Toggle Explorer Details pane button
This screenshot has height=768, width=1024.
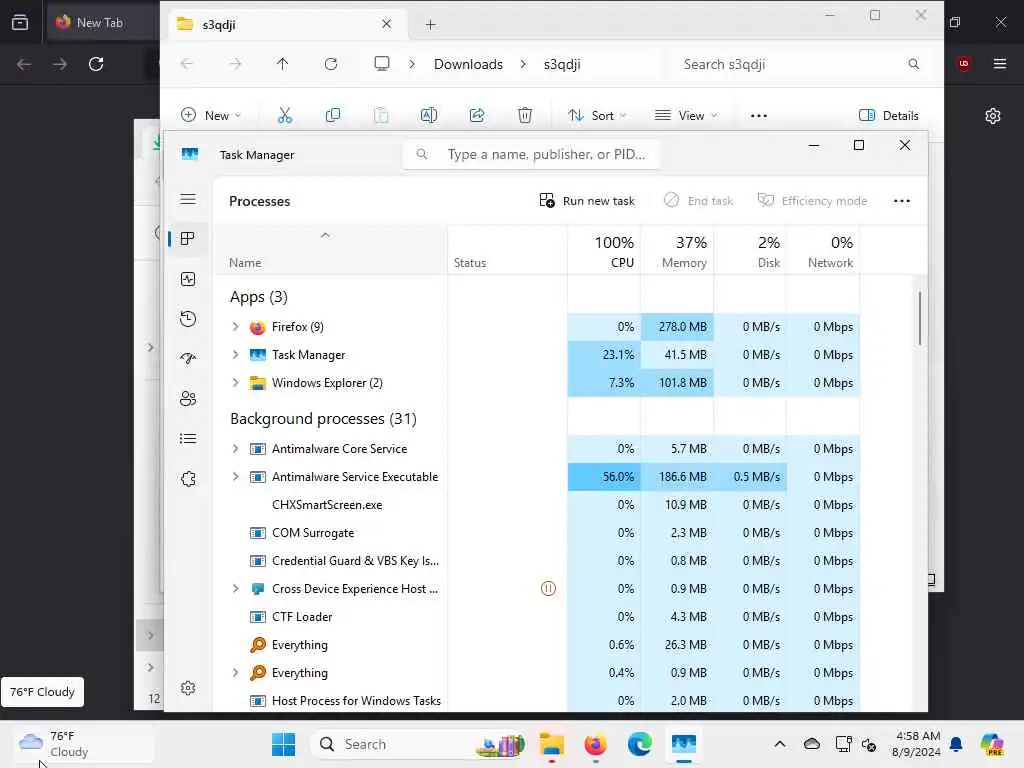coord(888,116)
